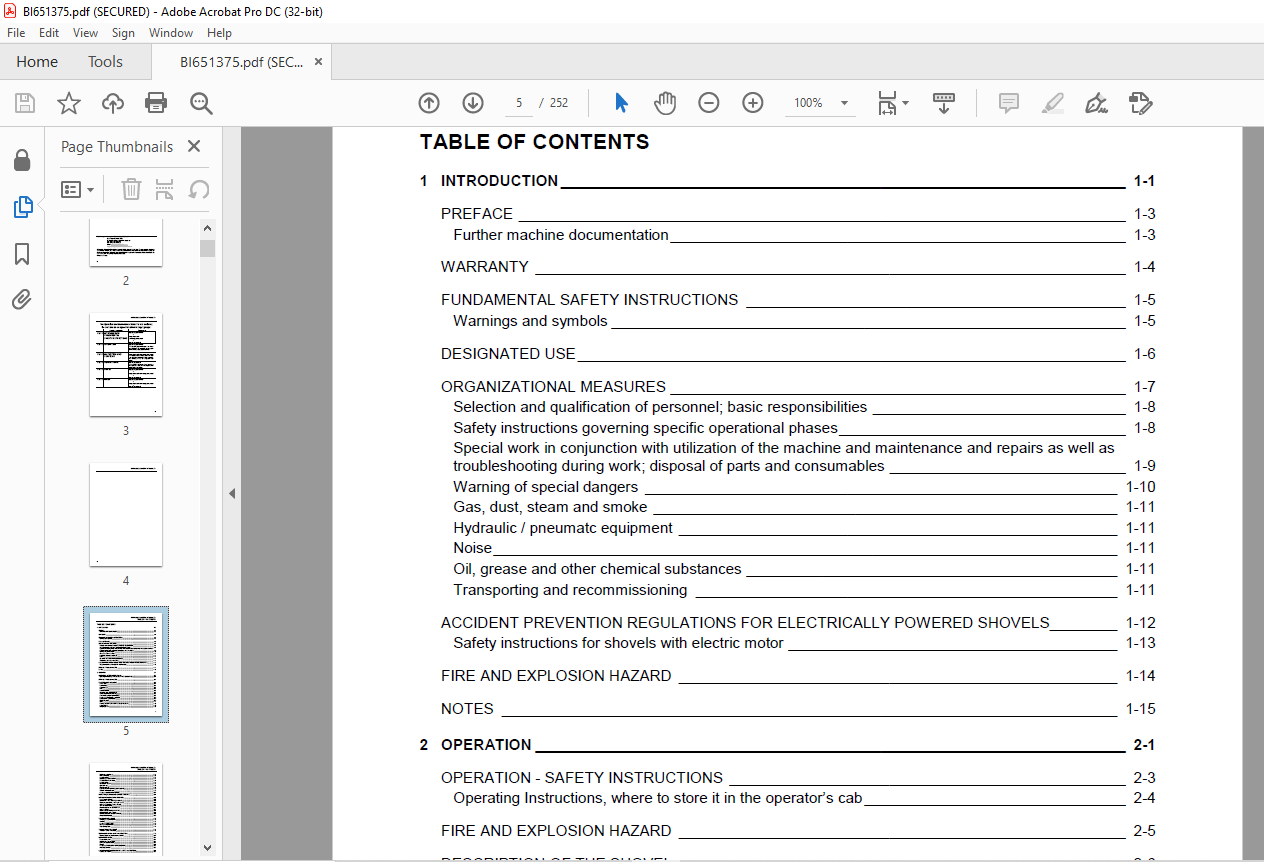The image size is (1264, 862).
Task: Go to previous page arrow
Action: 429,103
